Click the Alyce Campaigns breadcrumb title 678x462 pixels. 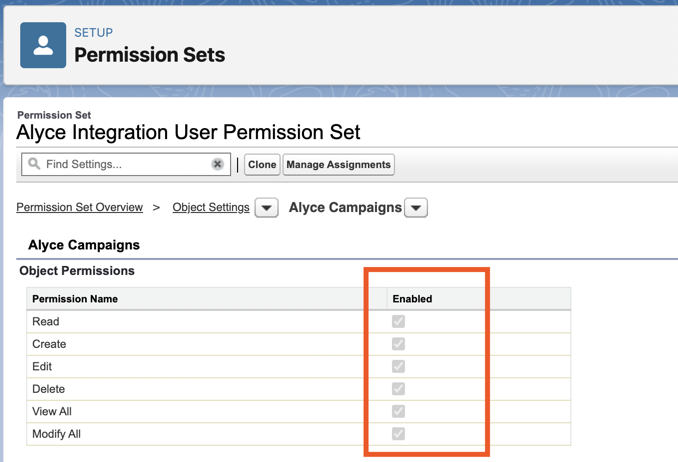[x=345, y=208]
